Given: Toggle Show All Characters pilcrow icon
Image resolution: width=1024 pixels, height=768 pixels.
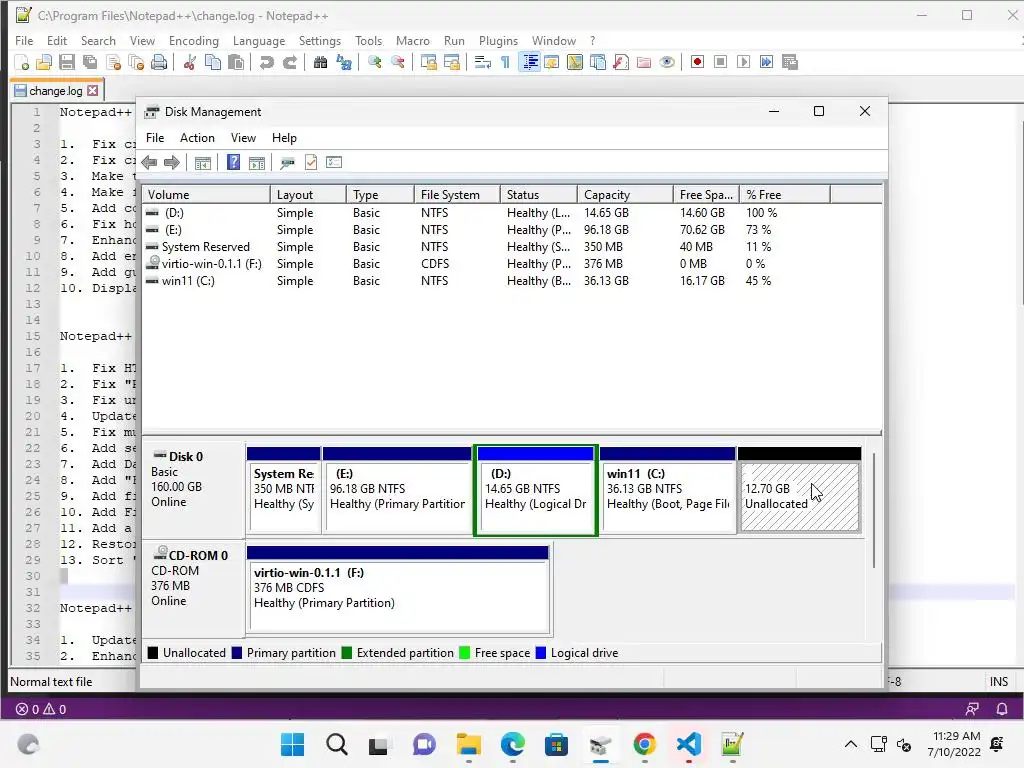Looking at the screenshot, I should (x=505, y=63).
